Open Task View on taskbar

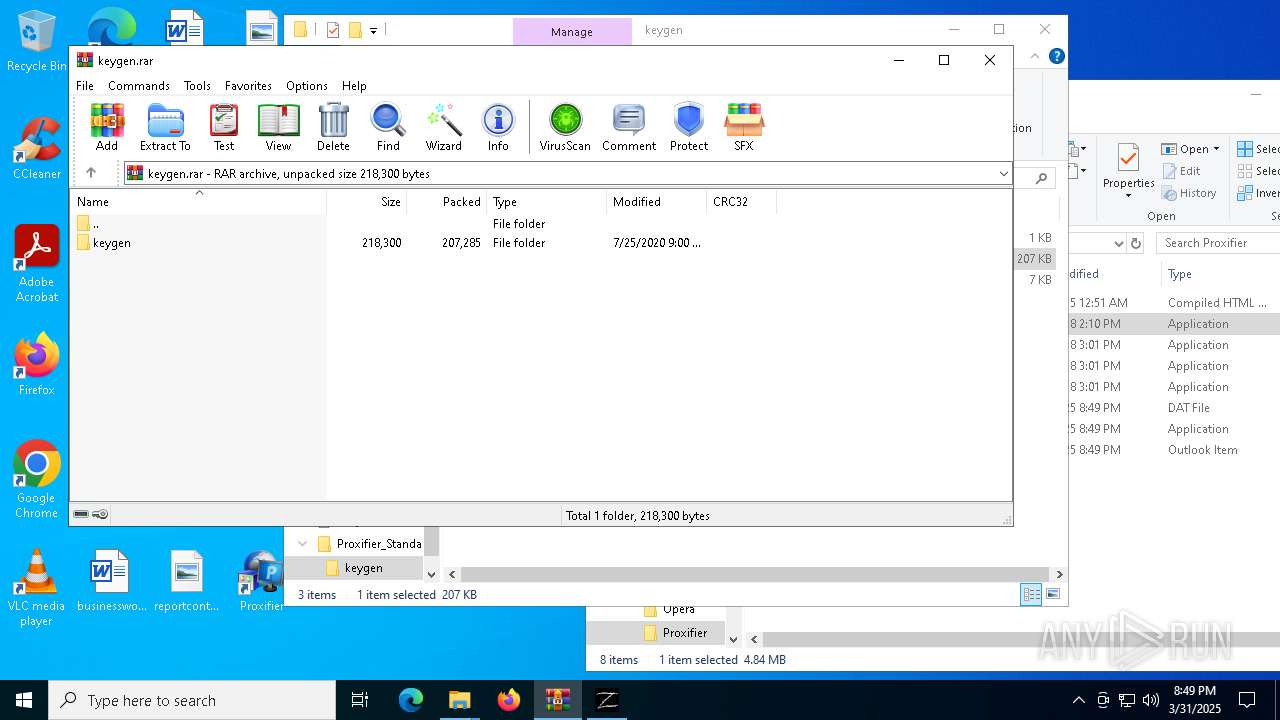coord(360,700)
